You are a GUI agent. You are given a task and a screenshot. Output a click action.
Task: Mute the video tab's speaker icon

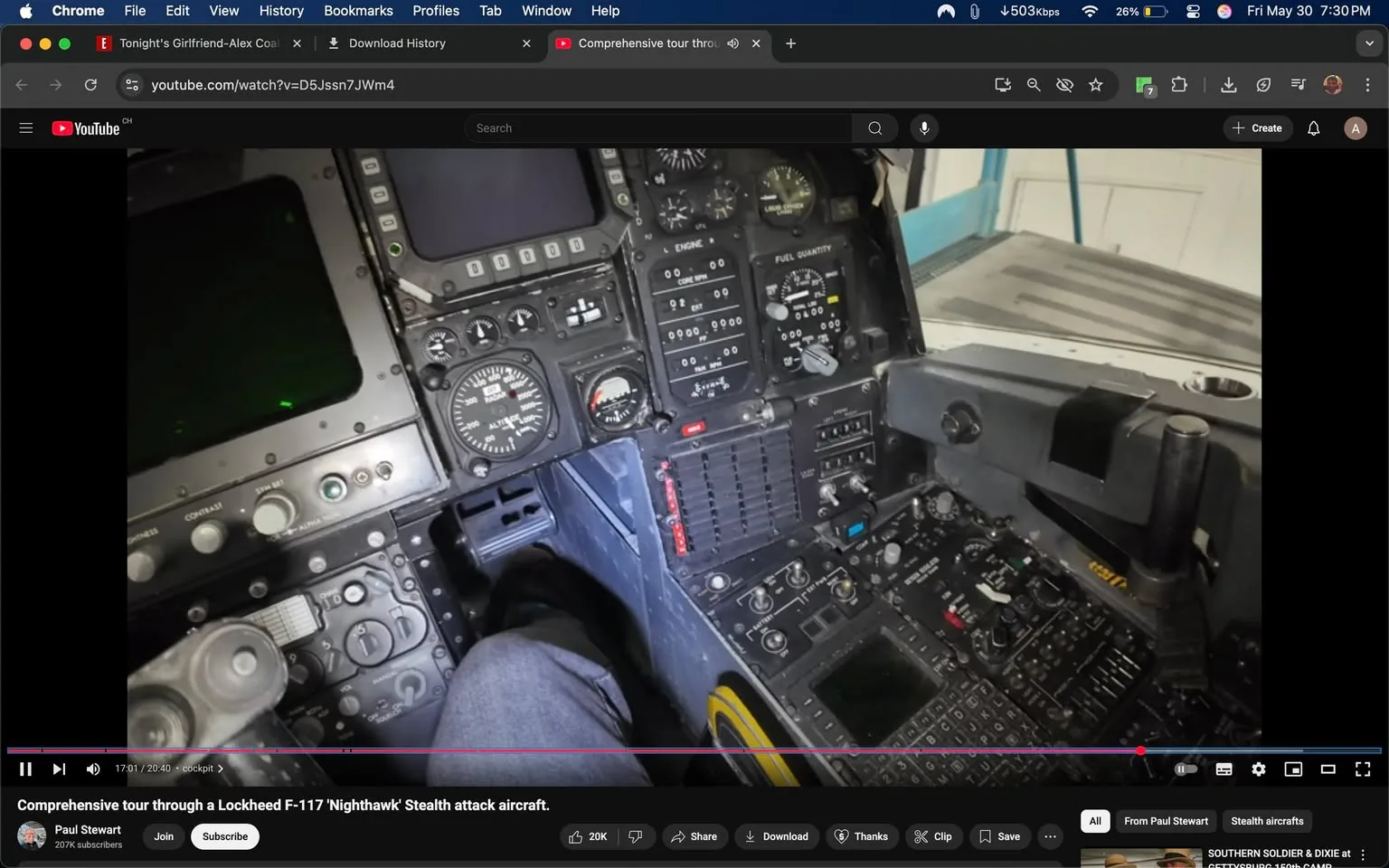(x=732, y=42)
